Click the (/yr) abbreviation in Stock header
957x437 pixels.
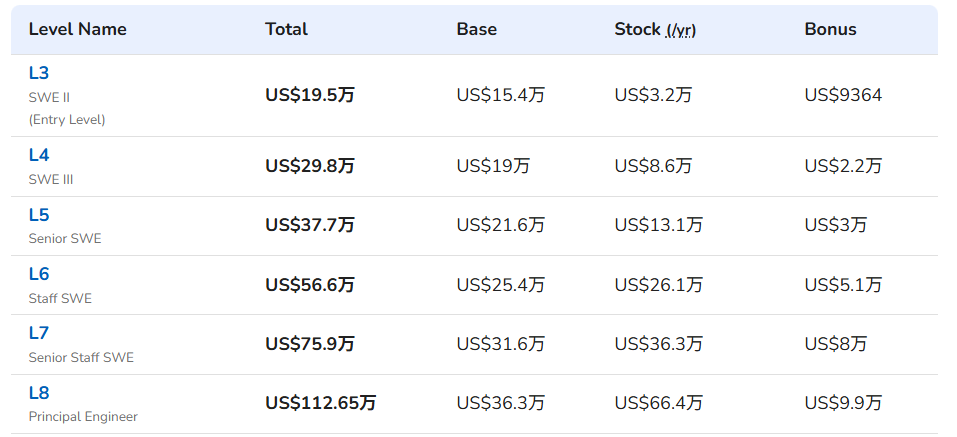681,31
